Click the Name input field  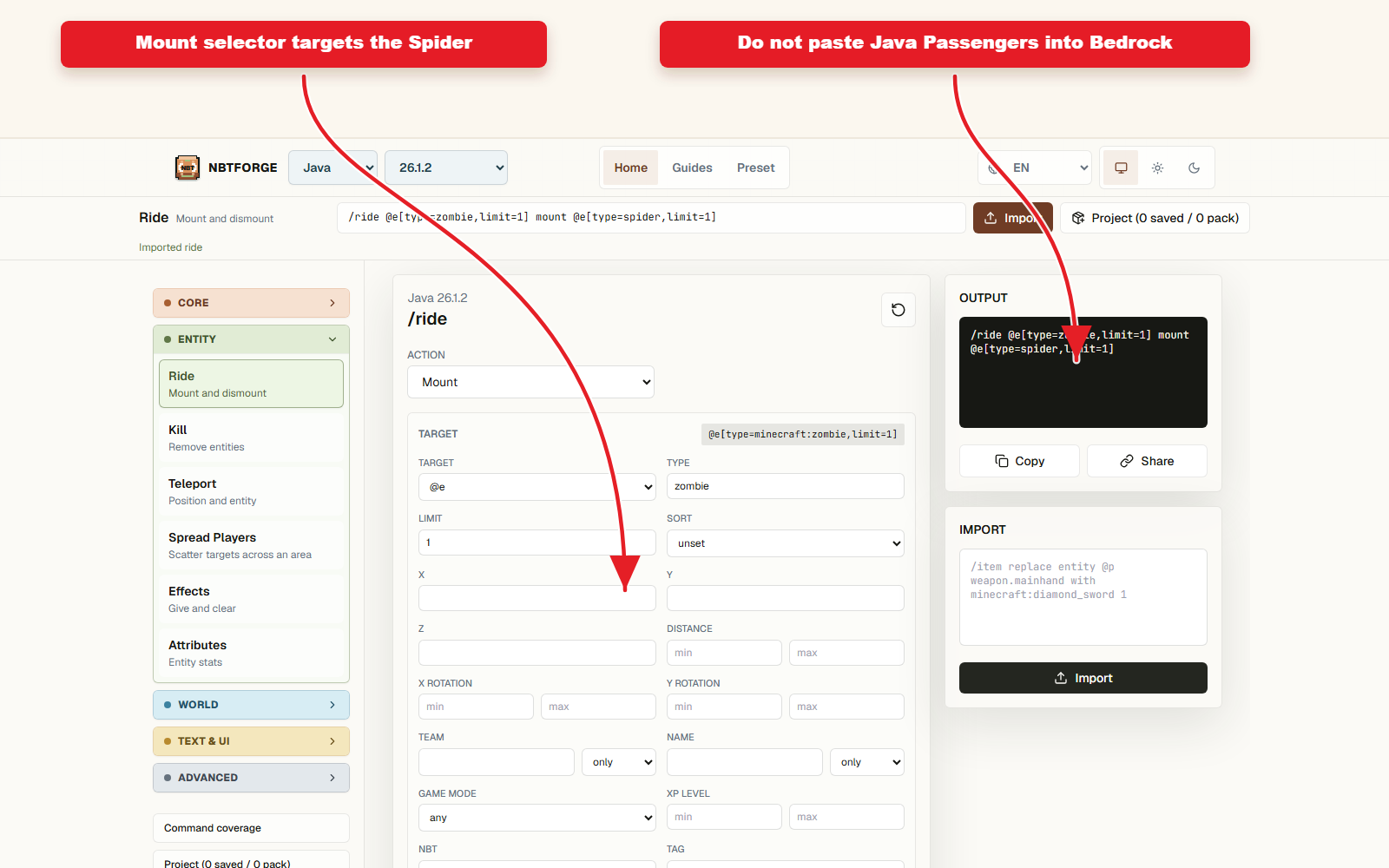coord(744,762)
